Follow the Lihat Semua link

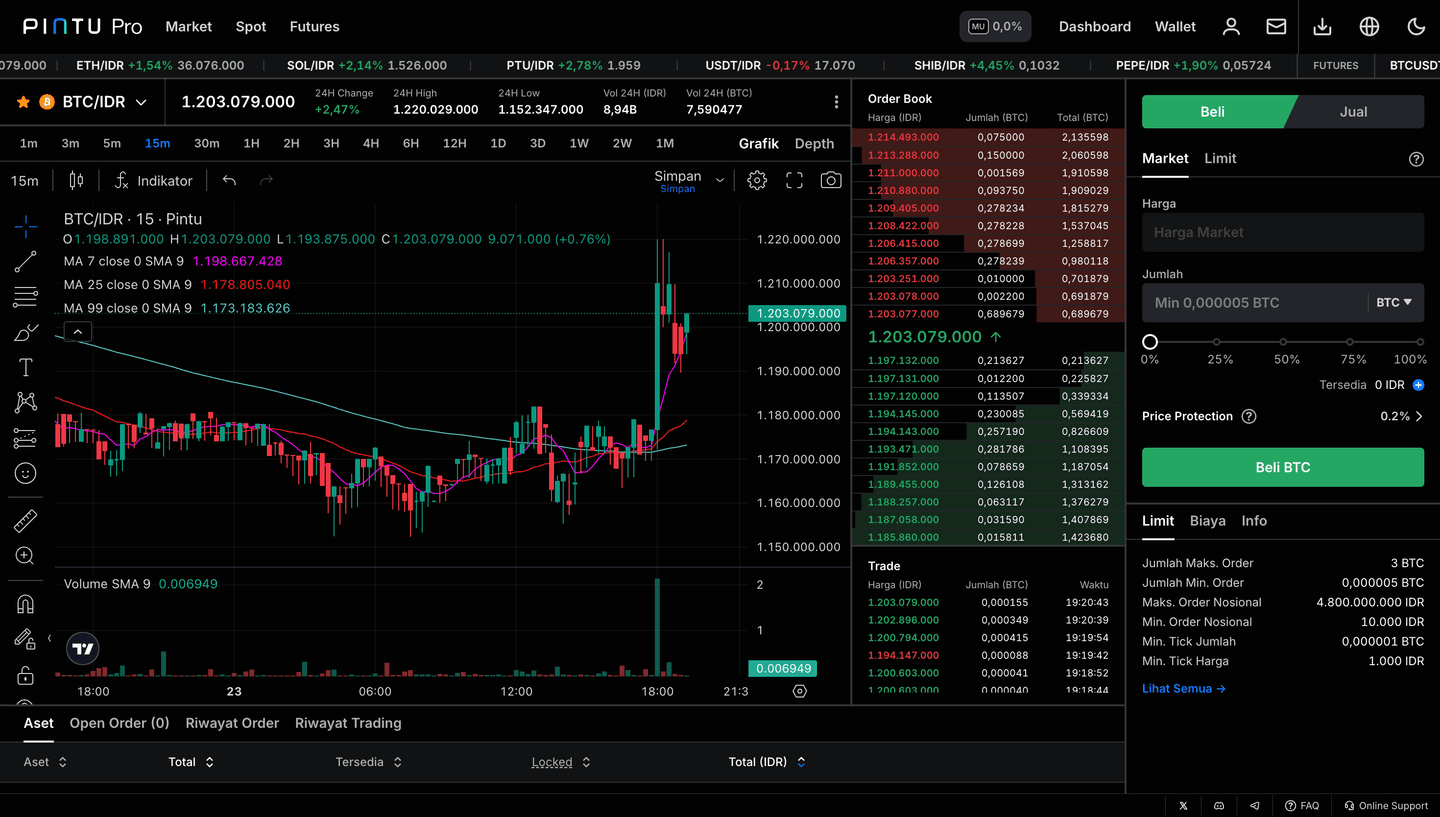point(1183,688)
